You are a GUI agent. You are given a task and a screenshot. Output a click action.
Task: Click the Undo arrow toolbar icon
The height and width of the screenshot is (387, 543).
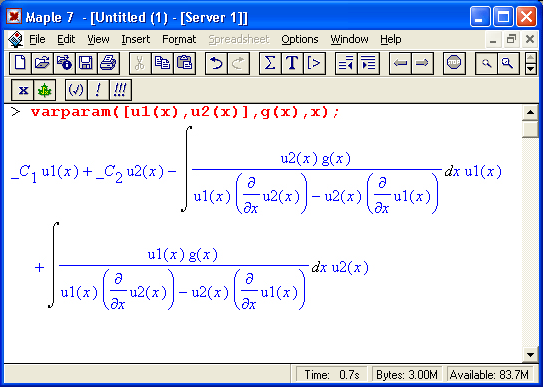coord(216,63)
